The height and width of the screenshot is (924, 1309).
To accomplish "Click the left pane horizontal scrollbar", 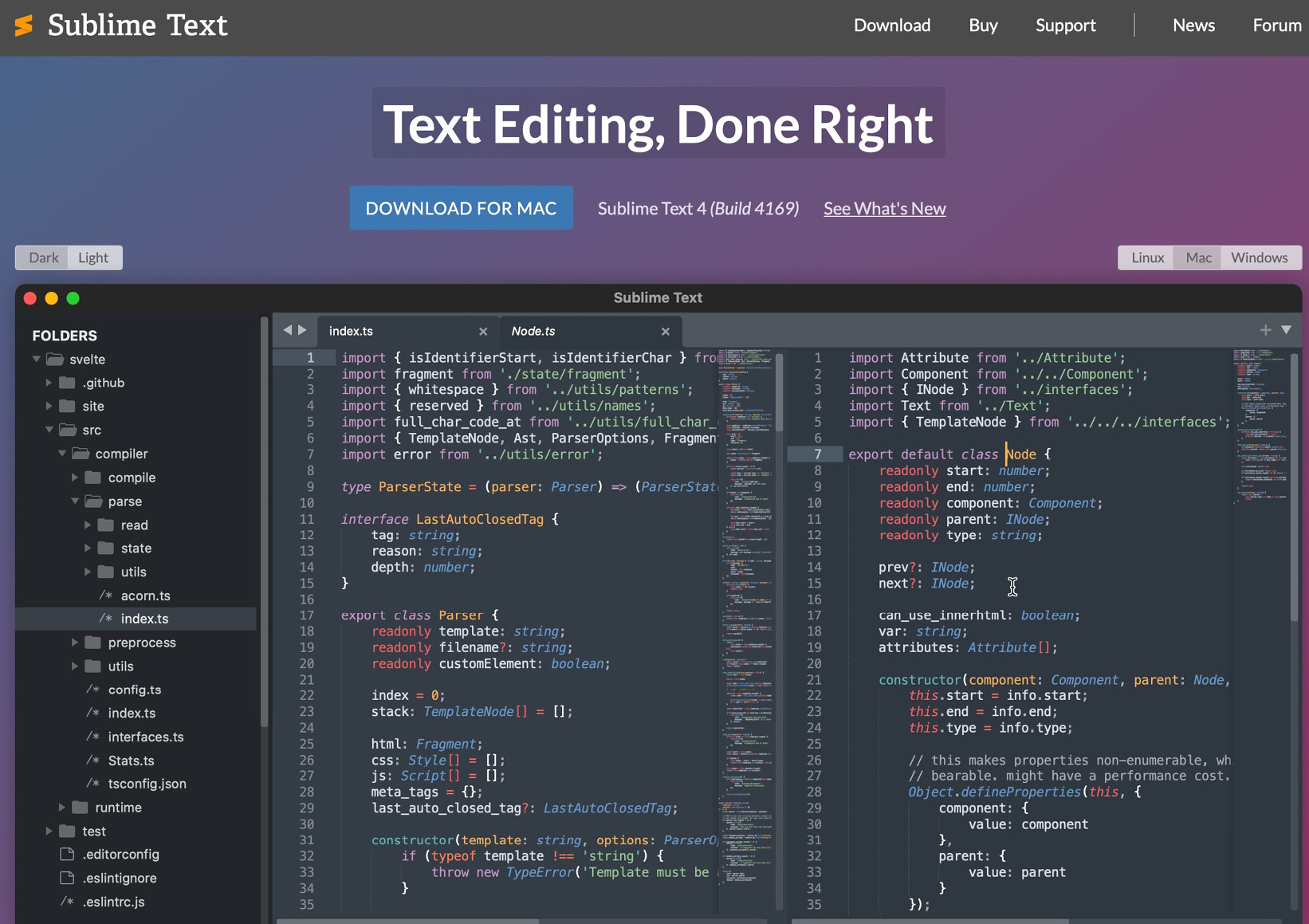I will coord(408,921).
